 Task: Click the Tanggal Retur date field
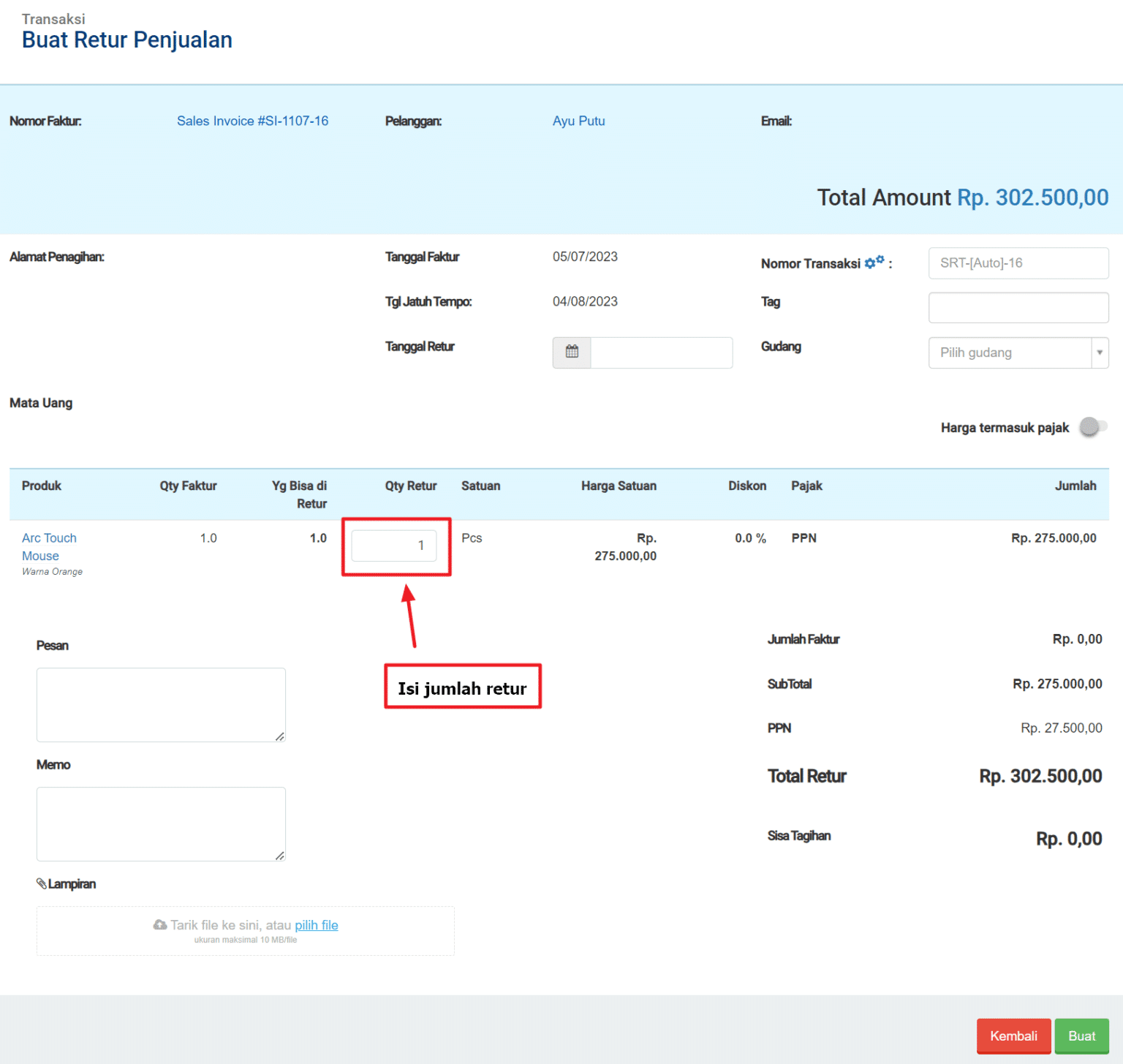click(x=661, y=352)
